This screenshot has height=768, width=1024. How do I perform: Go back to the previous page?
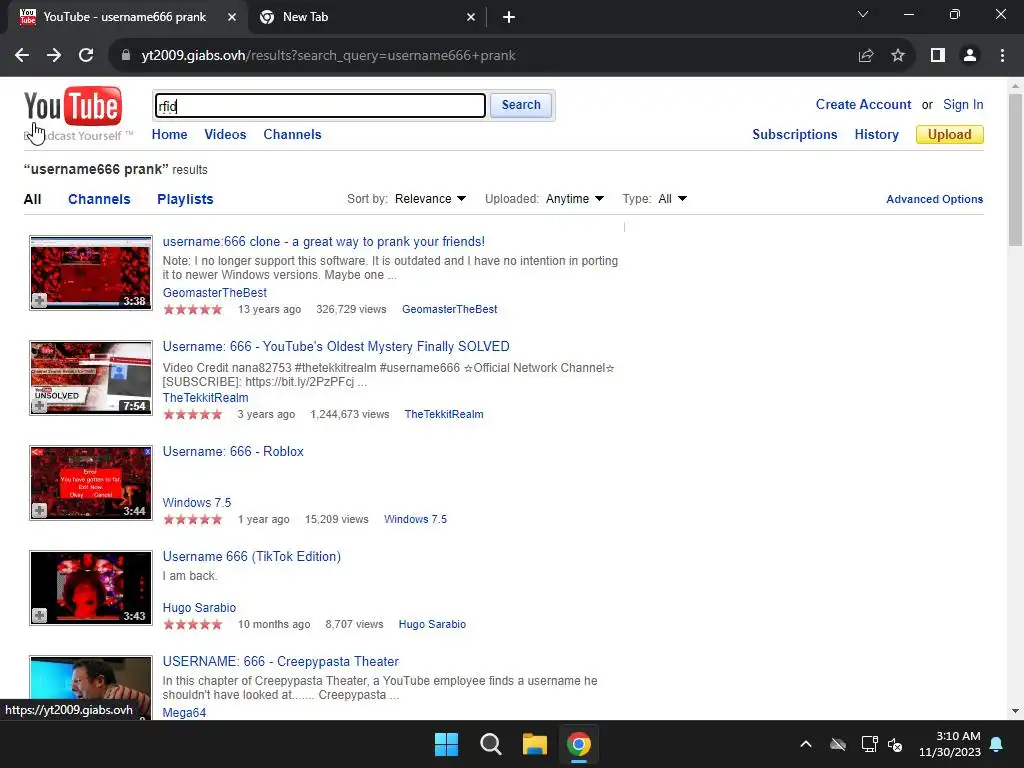tap(22, 56)
